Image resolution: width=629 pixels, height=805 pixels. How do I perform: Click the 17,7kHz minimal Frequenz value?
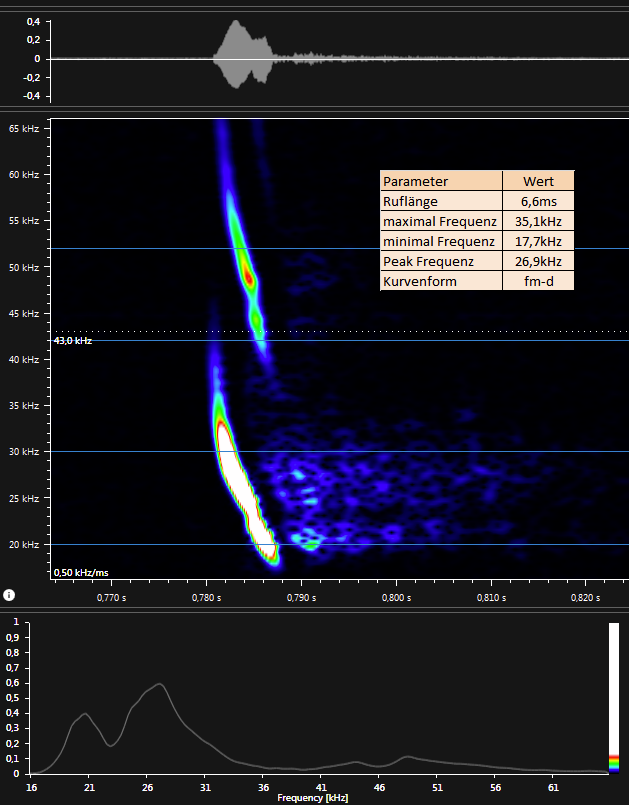click(x=538, y=241)
